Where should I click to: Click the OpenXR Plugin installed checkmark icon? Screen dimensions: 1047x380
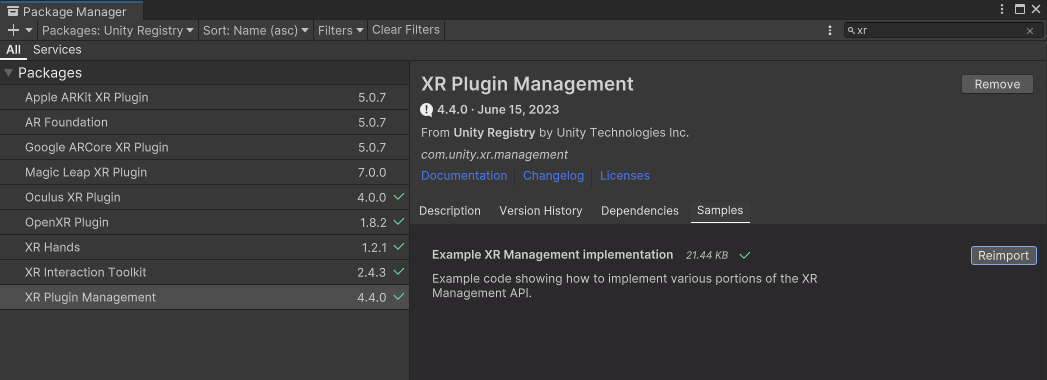[399, 222]
